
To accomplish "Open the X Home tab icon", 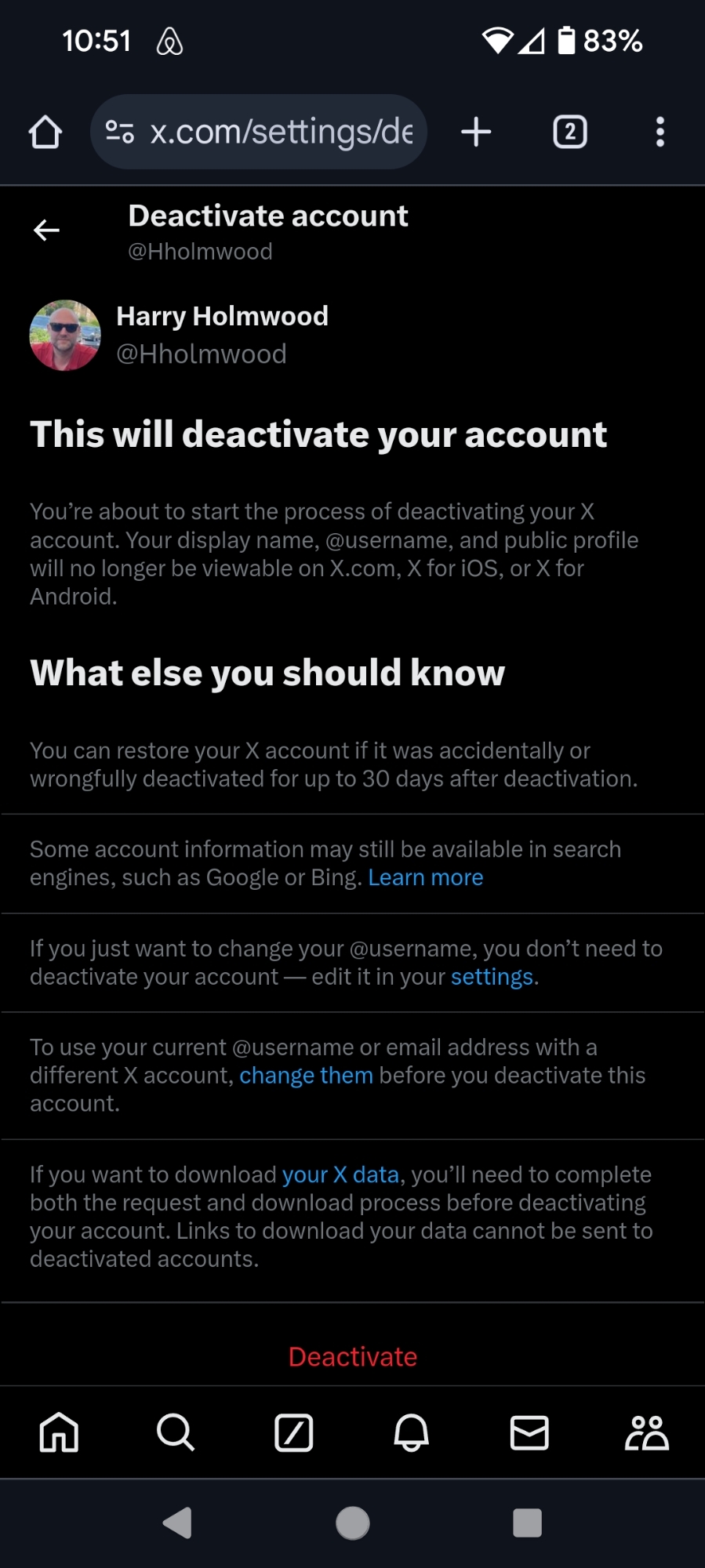I will (59, 1432).
